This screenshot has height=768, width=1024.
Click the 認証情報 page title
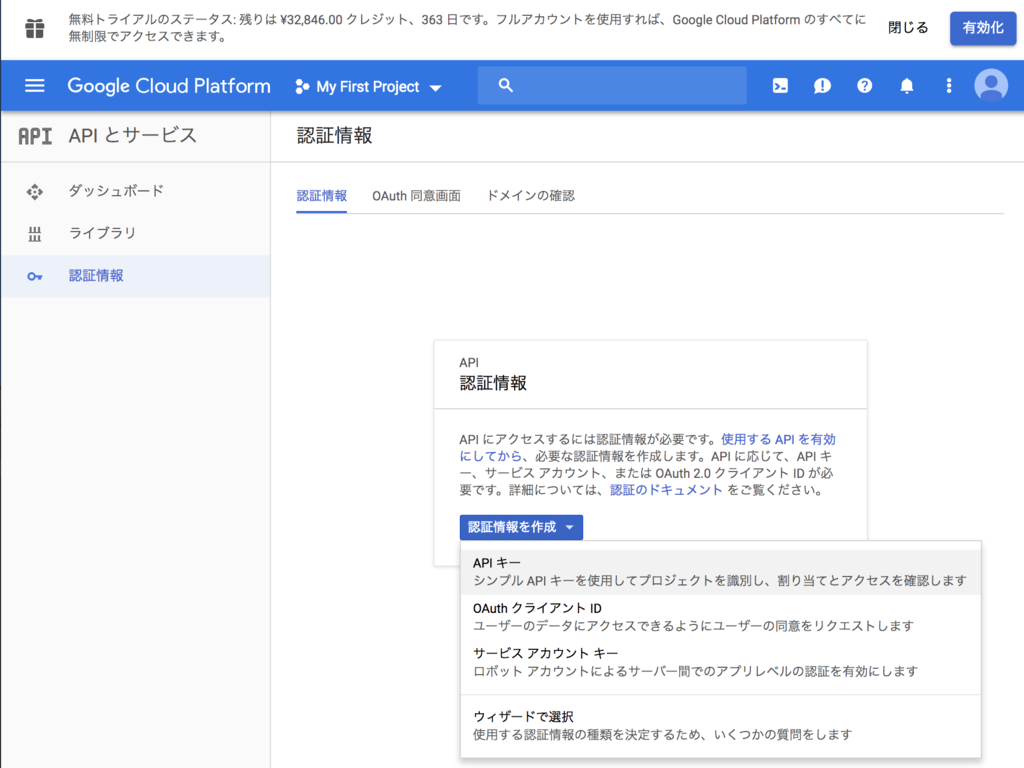334,135
